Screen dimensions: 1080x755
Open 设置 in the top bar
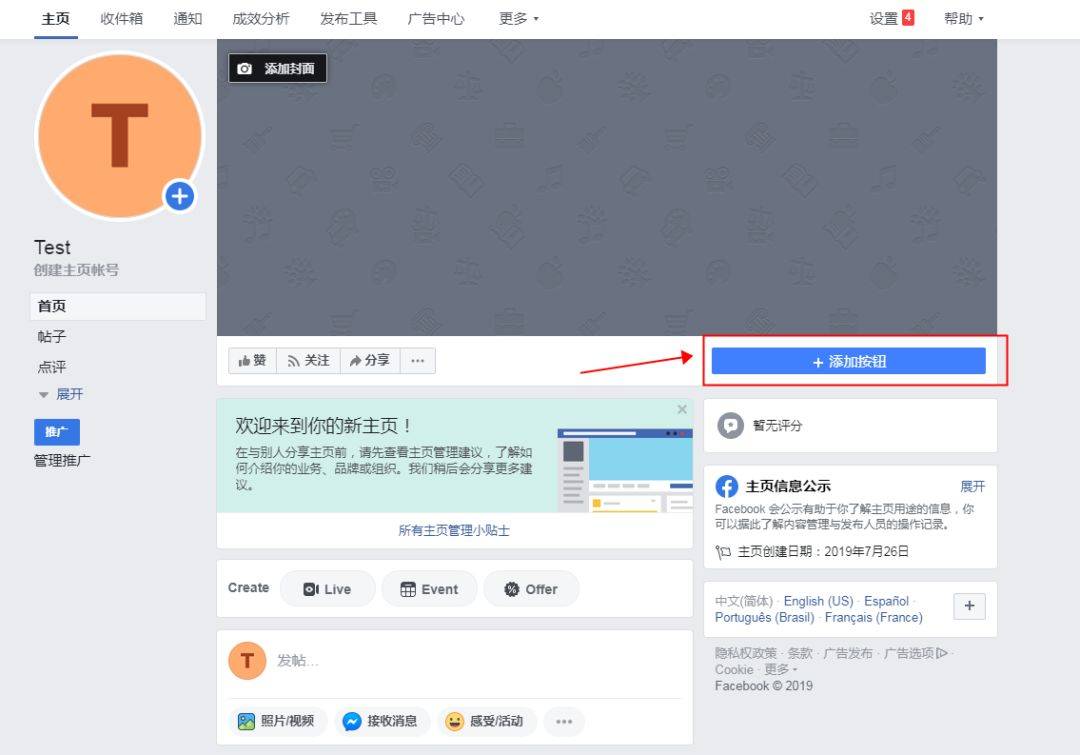point(884,19)
